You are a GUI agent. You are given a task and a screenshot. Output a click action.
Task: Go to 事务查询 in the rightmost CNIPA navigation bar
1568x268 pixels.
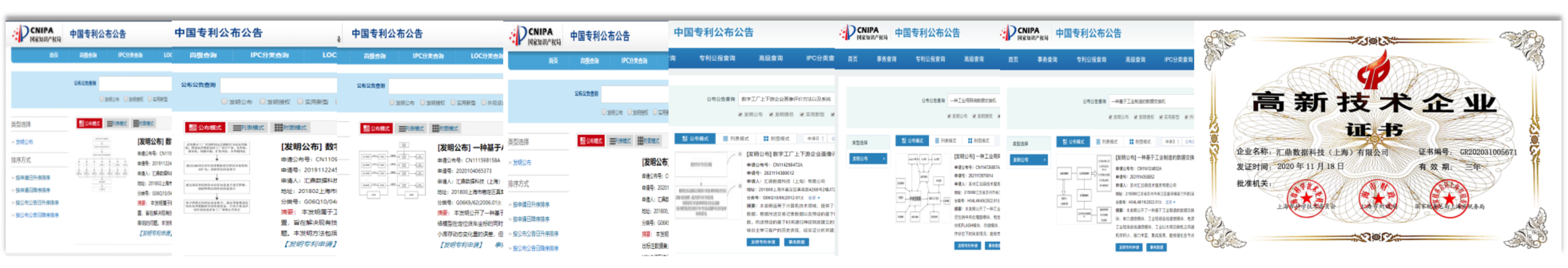(x=1047, y=60)
